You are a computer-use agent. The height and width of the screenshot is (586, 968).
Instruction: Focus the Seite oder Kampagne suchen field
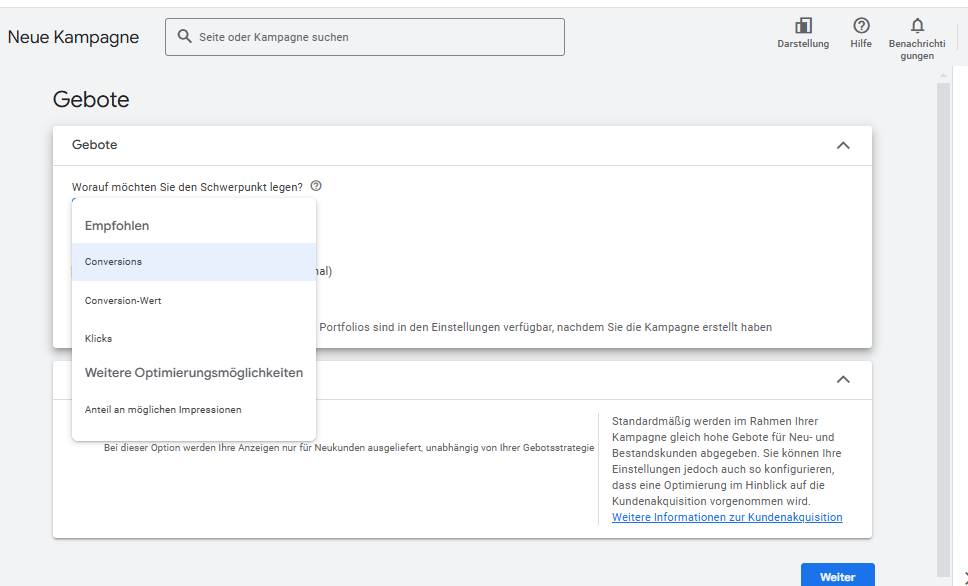[365, 37]
